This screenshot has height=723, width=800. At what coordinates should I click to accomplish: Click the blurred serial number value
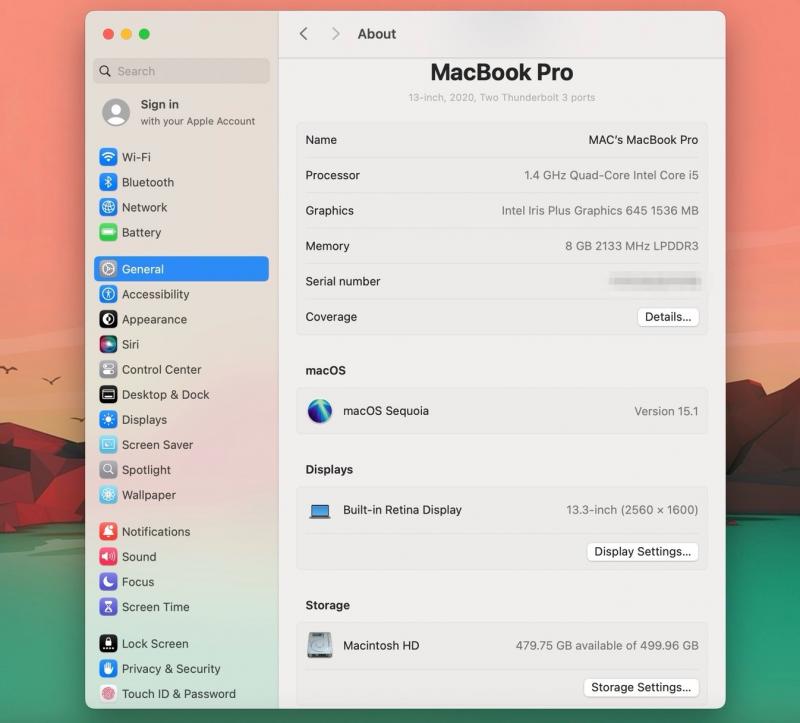click(655, 281)
